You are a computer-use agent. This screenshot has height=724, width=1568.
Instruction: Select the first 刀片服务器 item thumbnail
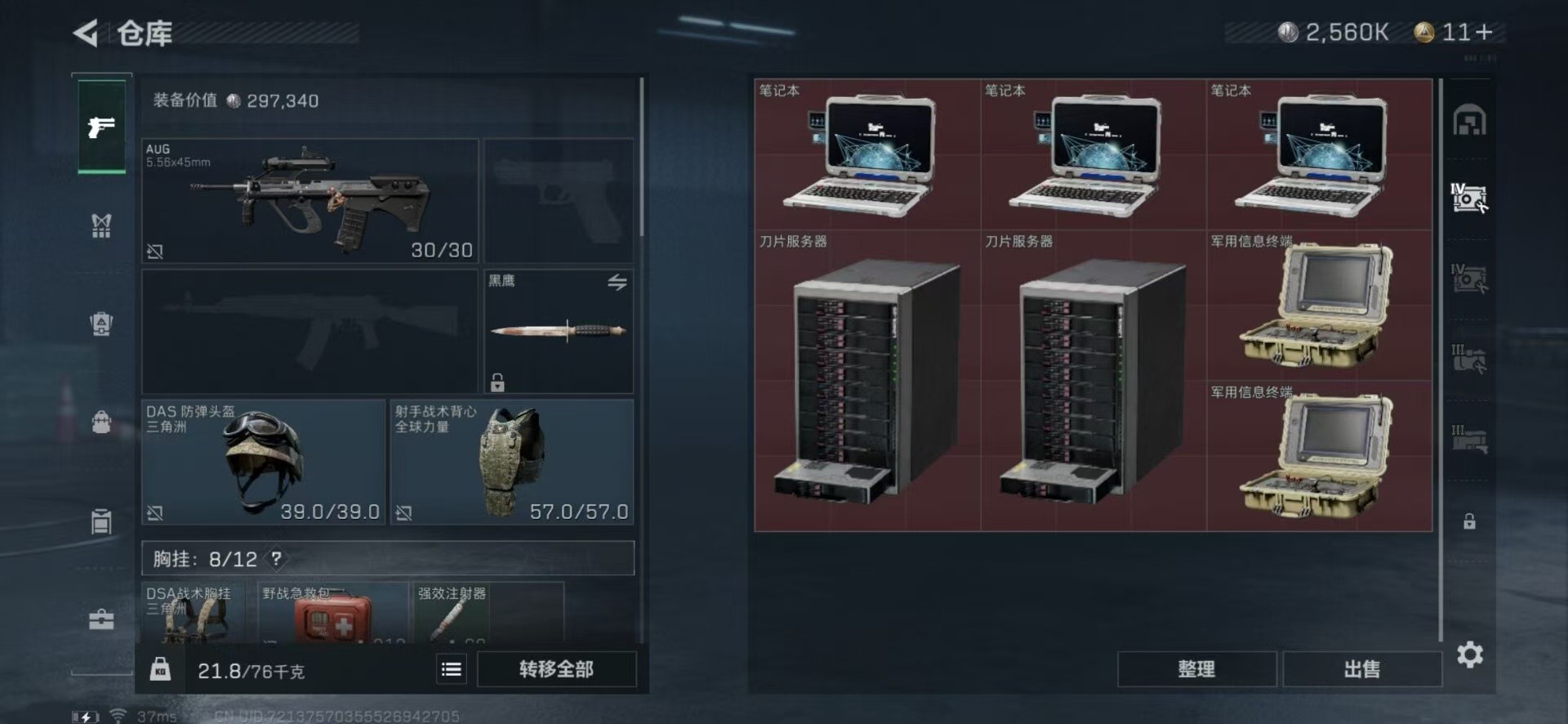point(867,381)
